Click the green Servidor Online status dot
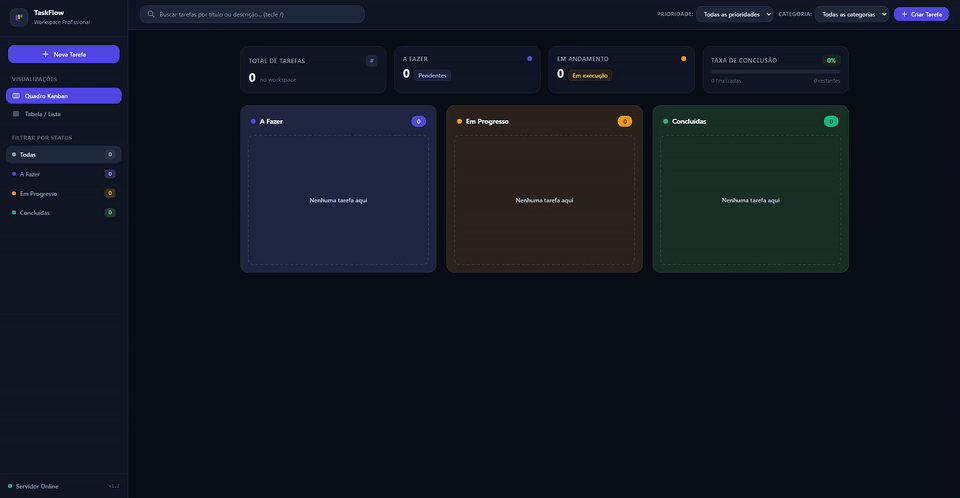The height and width of the screenshot is (498, 960). 10,486
